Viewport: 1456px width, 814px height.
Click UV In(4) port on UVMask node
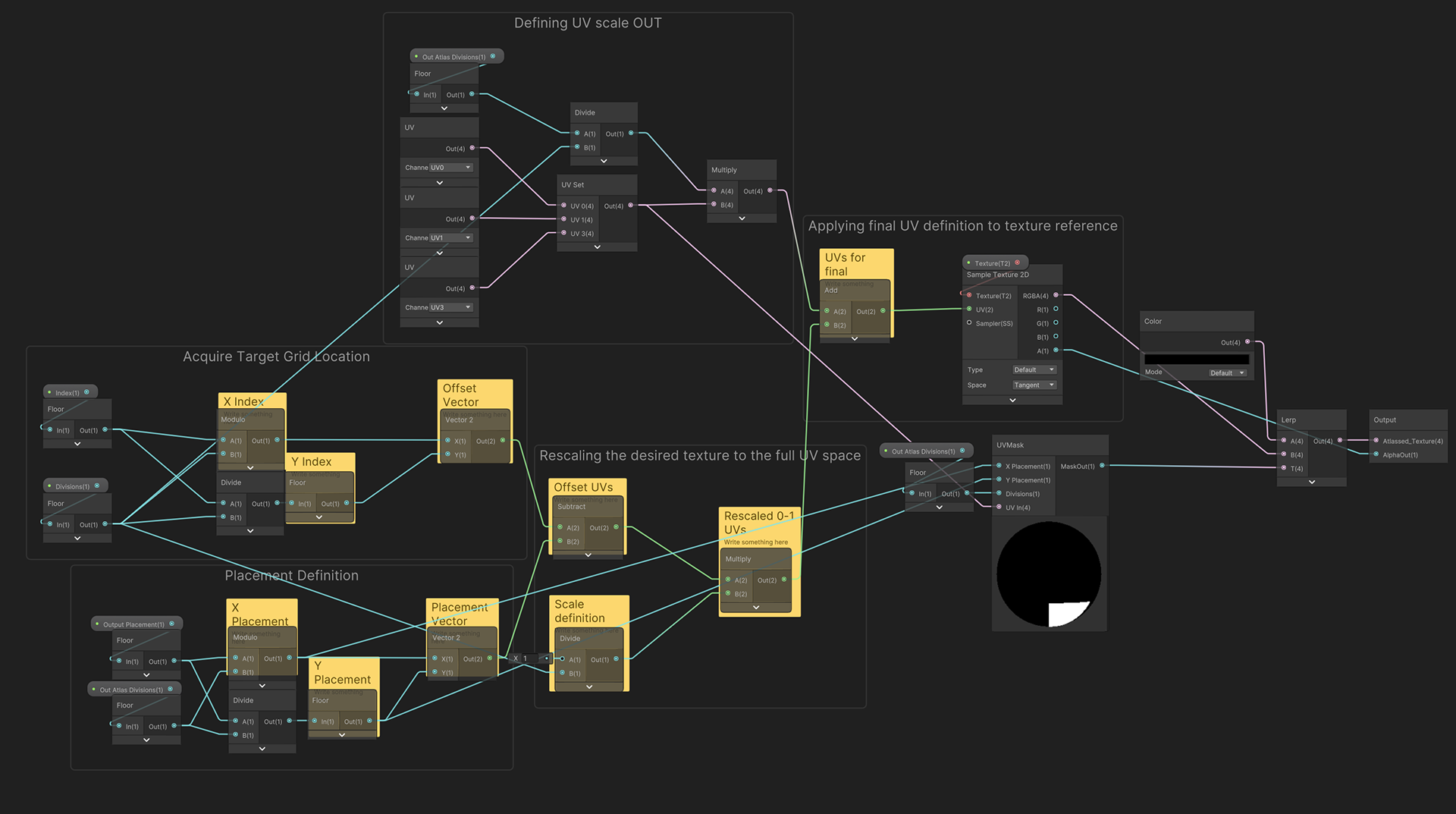point(999,508)
